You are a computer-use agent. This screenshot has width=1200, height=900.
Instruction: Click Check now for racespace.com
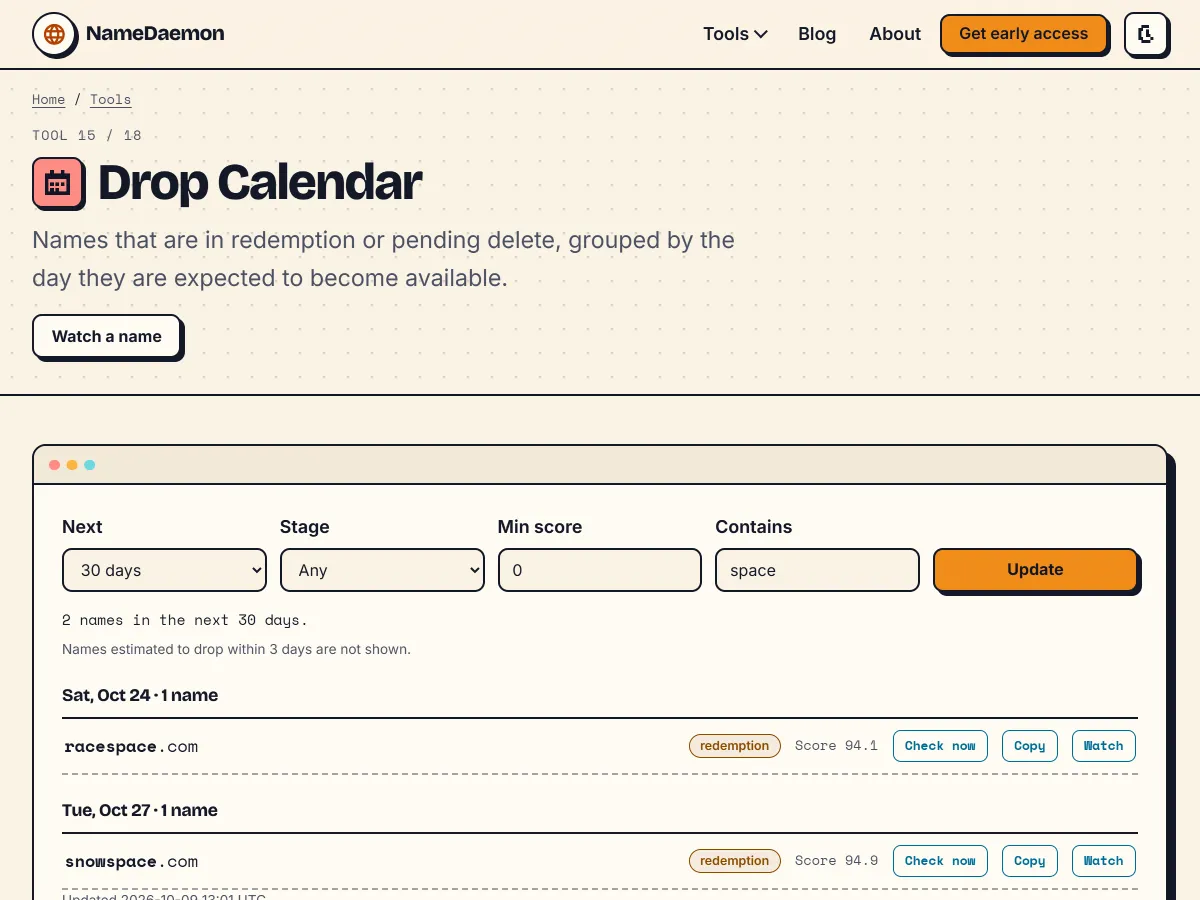(x=940, y=746)
